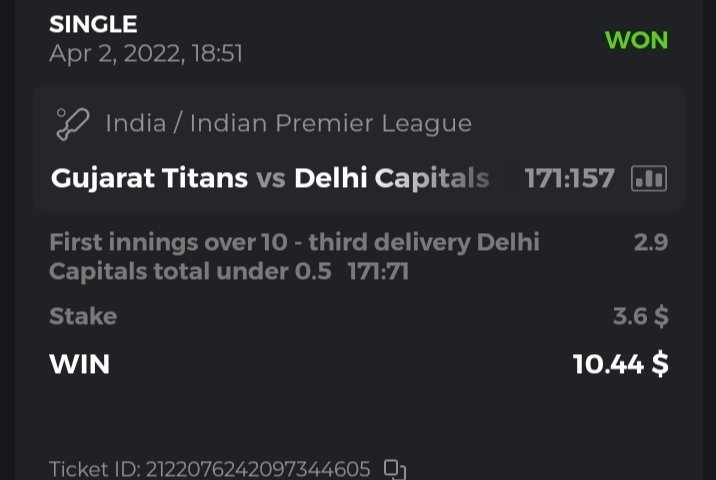Screen dimensions: 716x480
Task: Open the India / Indian Premier League link
Action: click(288, 124)
